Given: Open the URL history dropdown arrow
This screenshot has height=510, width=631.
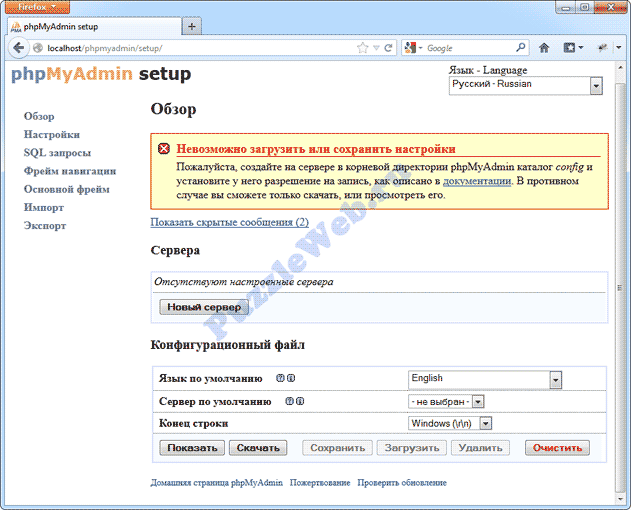Looking at the screenshot, I should click(376, 48).
